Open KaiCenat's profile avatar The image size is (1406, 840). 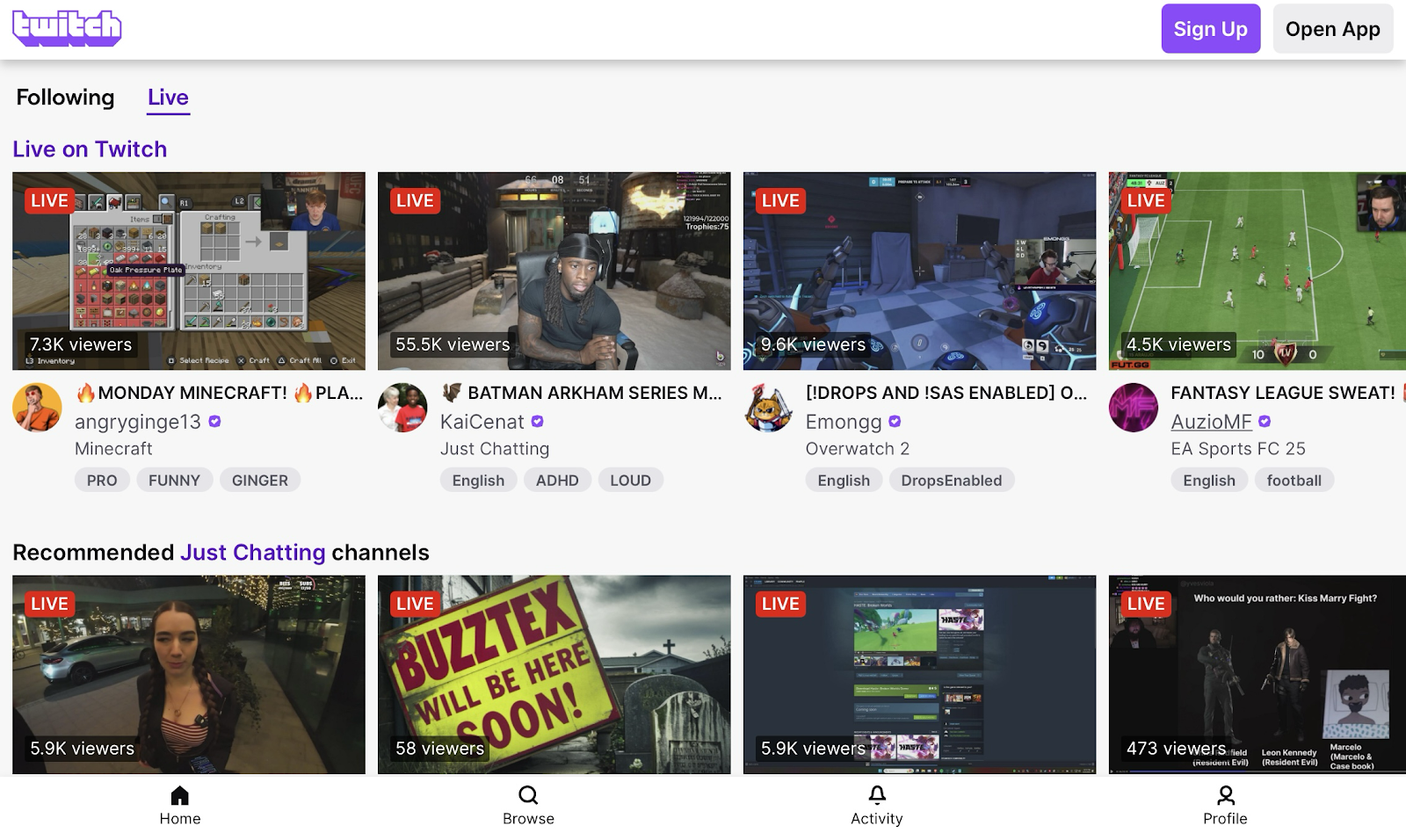(x=402, y=408)
